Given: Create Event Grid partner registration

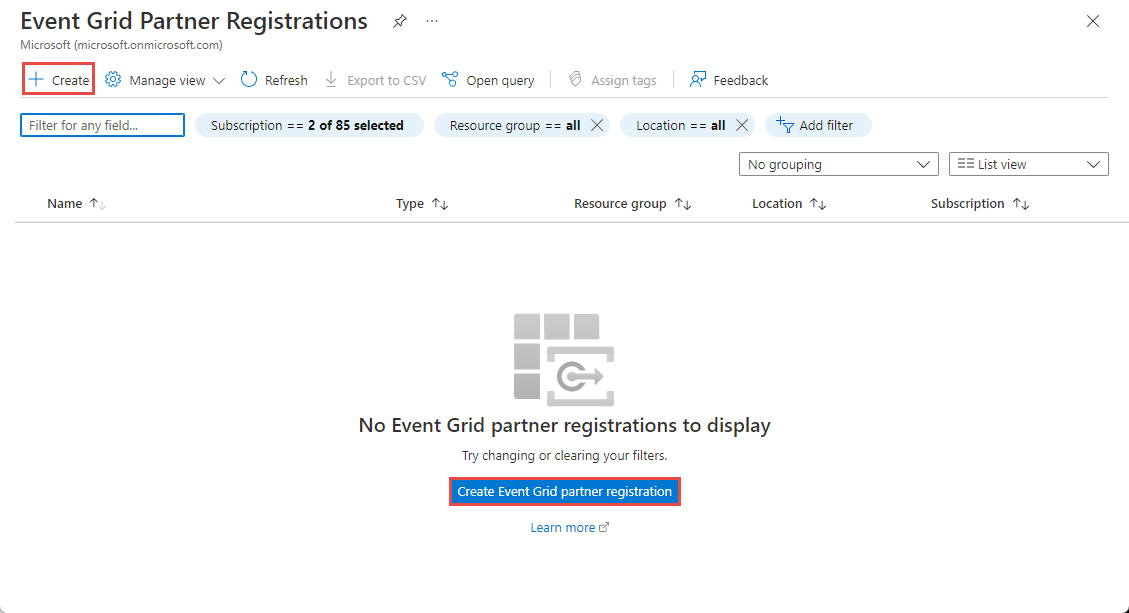Looking at the screenshot, I should pyautogui.click(x=565, y=491).
